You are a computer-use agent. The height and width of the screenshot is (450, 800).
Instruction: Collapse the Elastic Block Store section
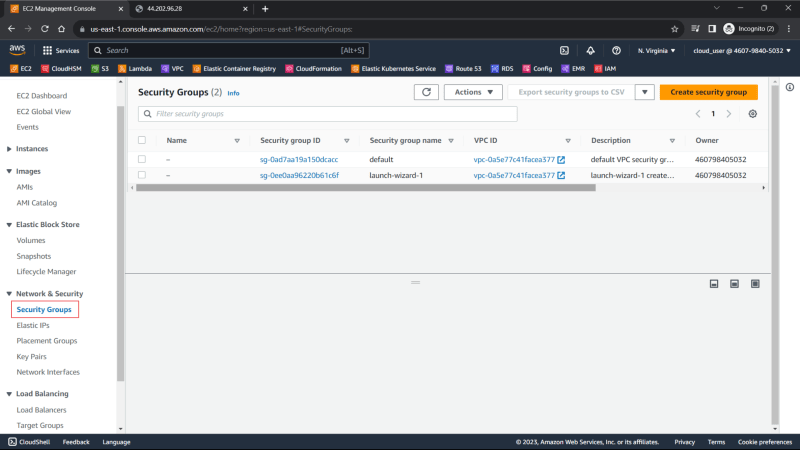(9, 224)
